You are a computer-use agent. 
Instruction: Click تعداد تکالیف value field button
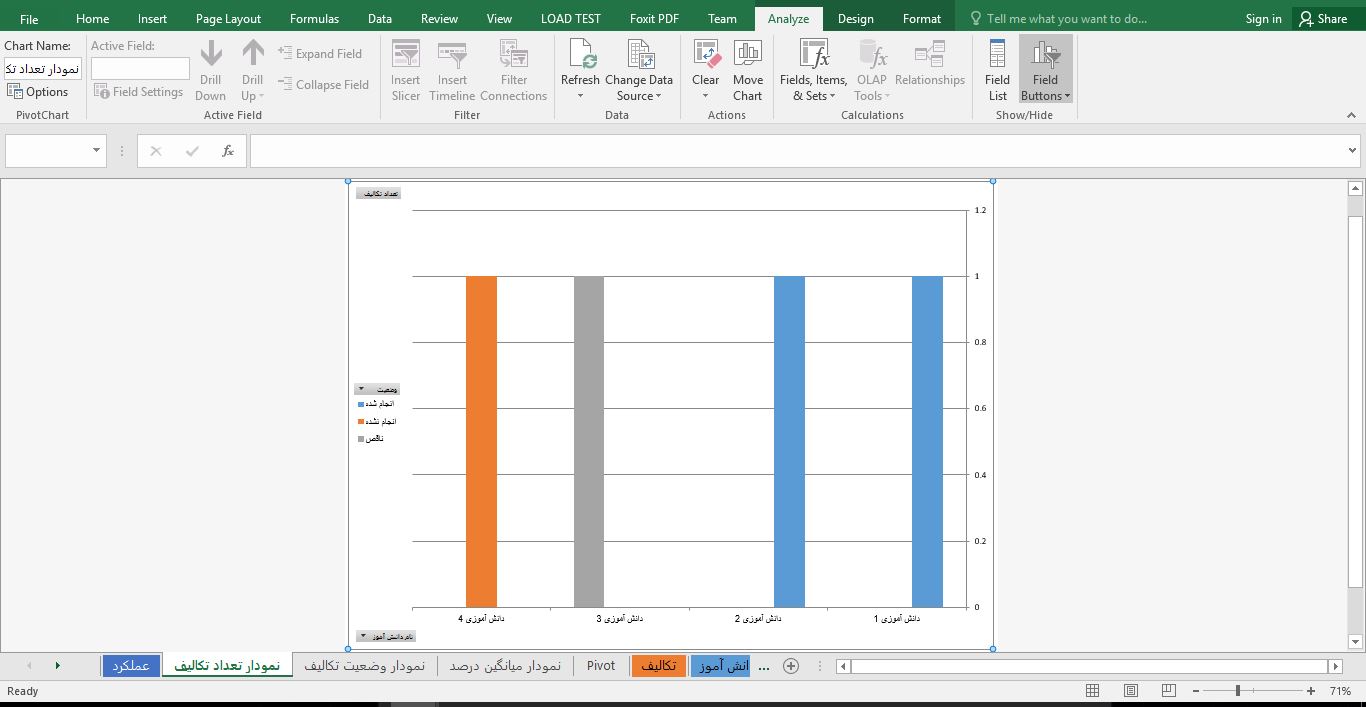tap(378, 193)
